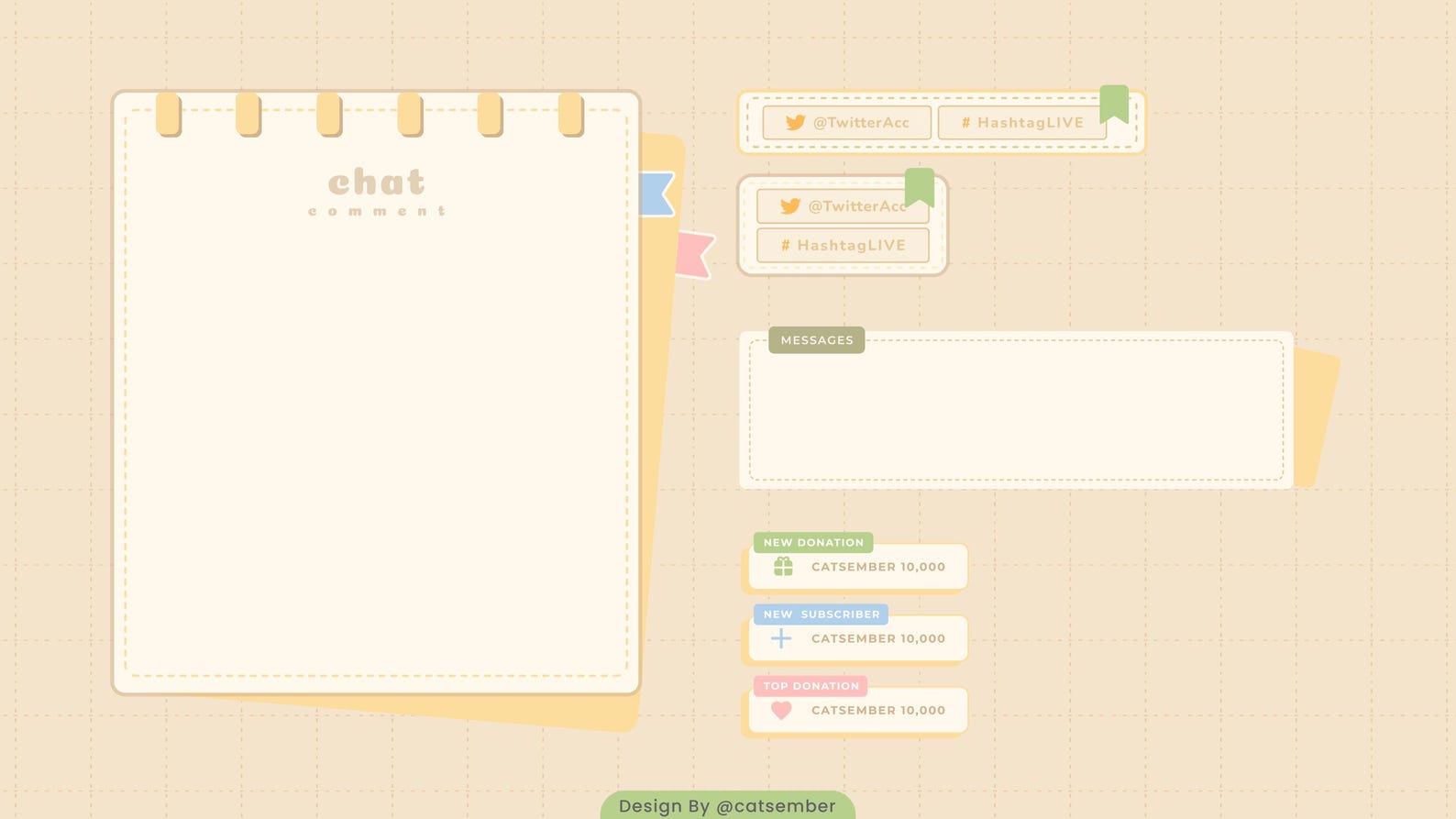Click the # HashtagLIVE box in the stacked social box
1456x819 pixels.
843,245
